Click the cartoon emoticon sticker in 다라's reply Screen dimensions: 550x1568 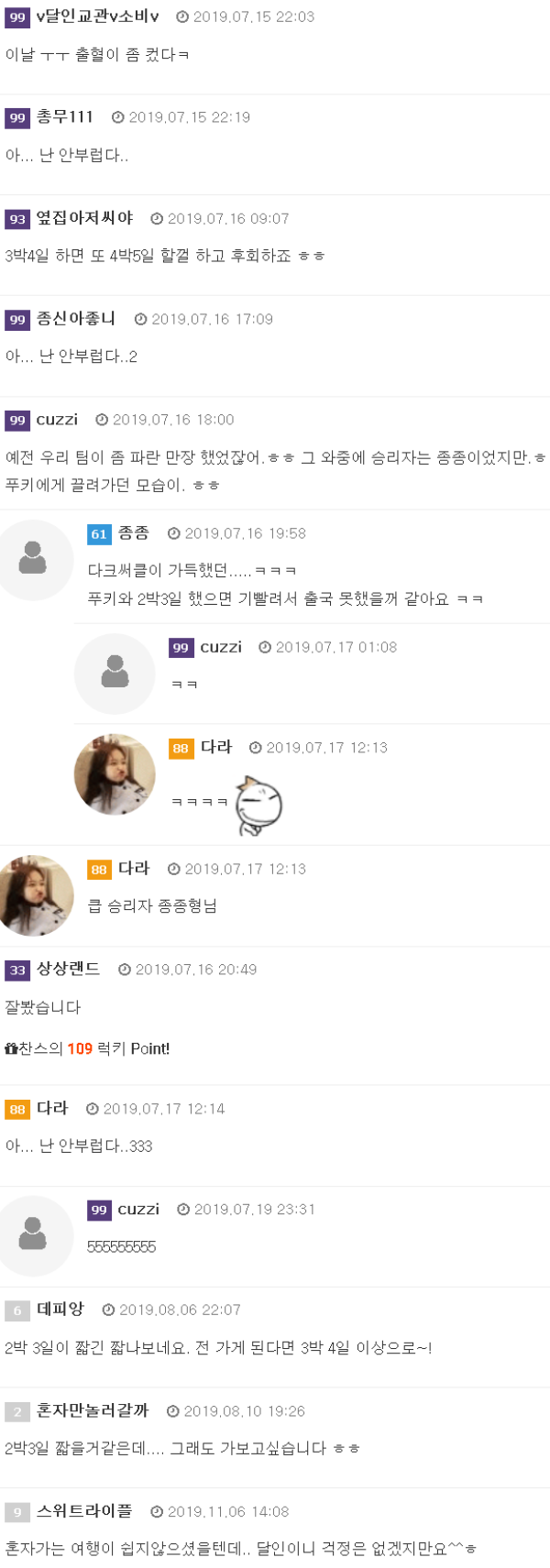click(258, 806)
